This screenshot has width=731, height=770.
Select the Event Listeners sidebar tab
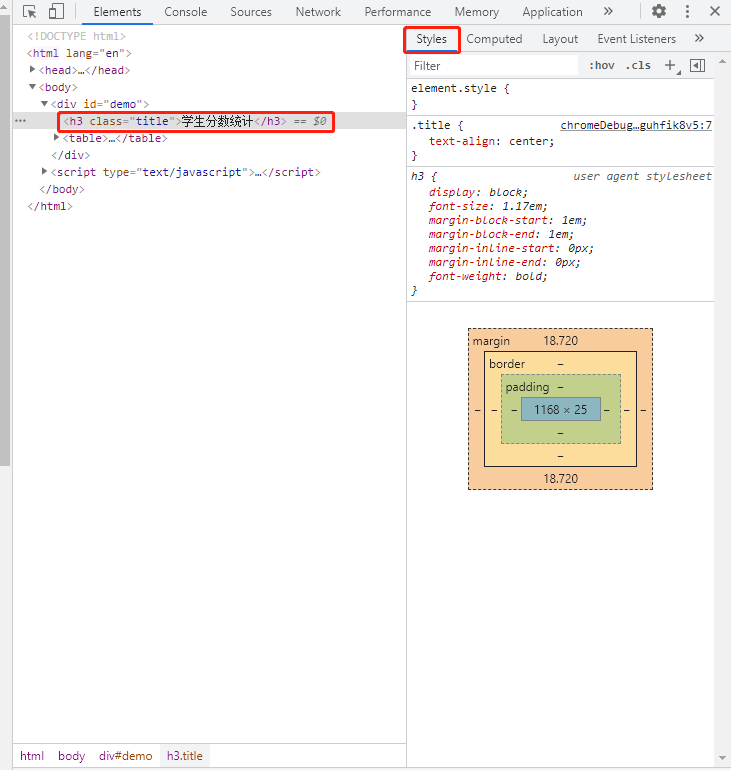(637, 39)
